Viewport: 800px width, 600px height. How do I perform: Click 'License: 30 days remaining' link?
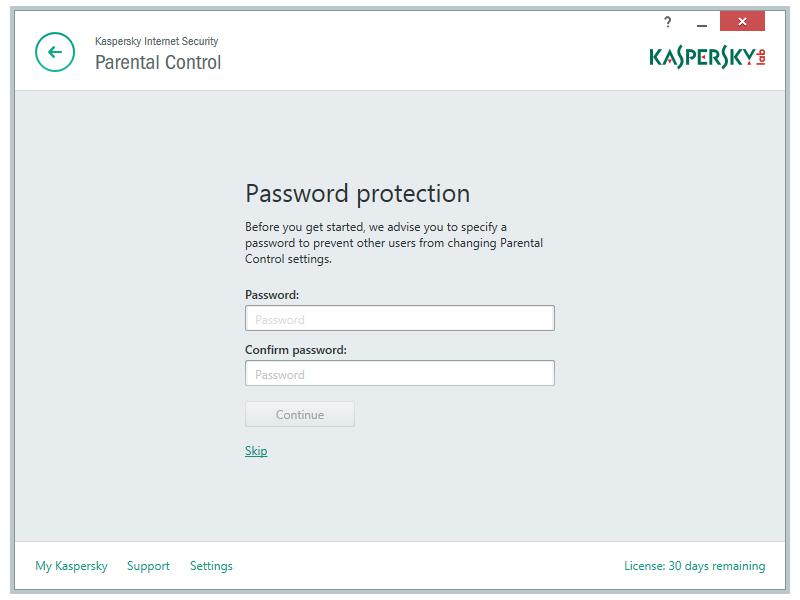click(x=694, y=566)
